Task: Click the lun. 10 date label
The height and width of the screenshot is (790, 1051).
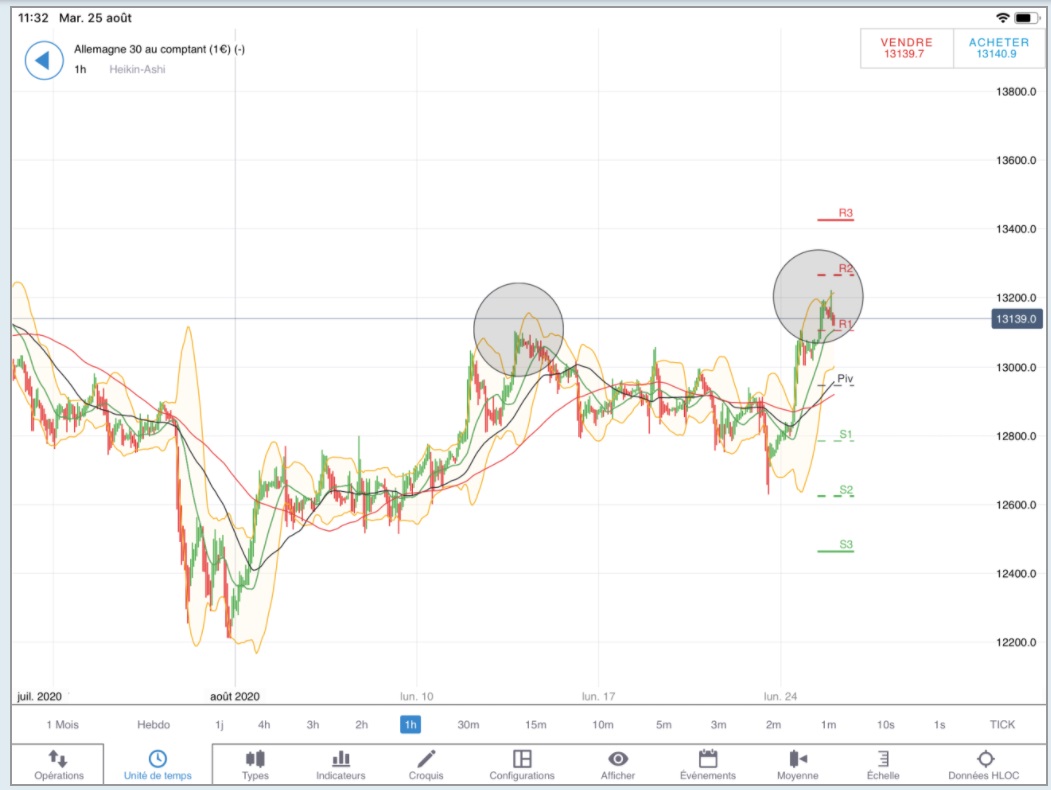Action: pos(416,696)
